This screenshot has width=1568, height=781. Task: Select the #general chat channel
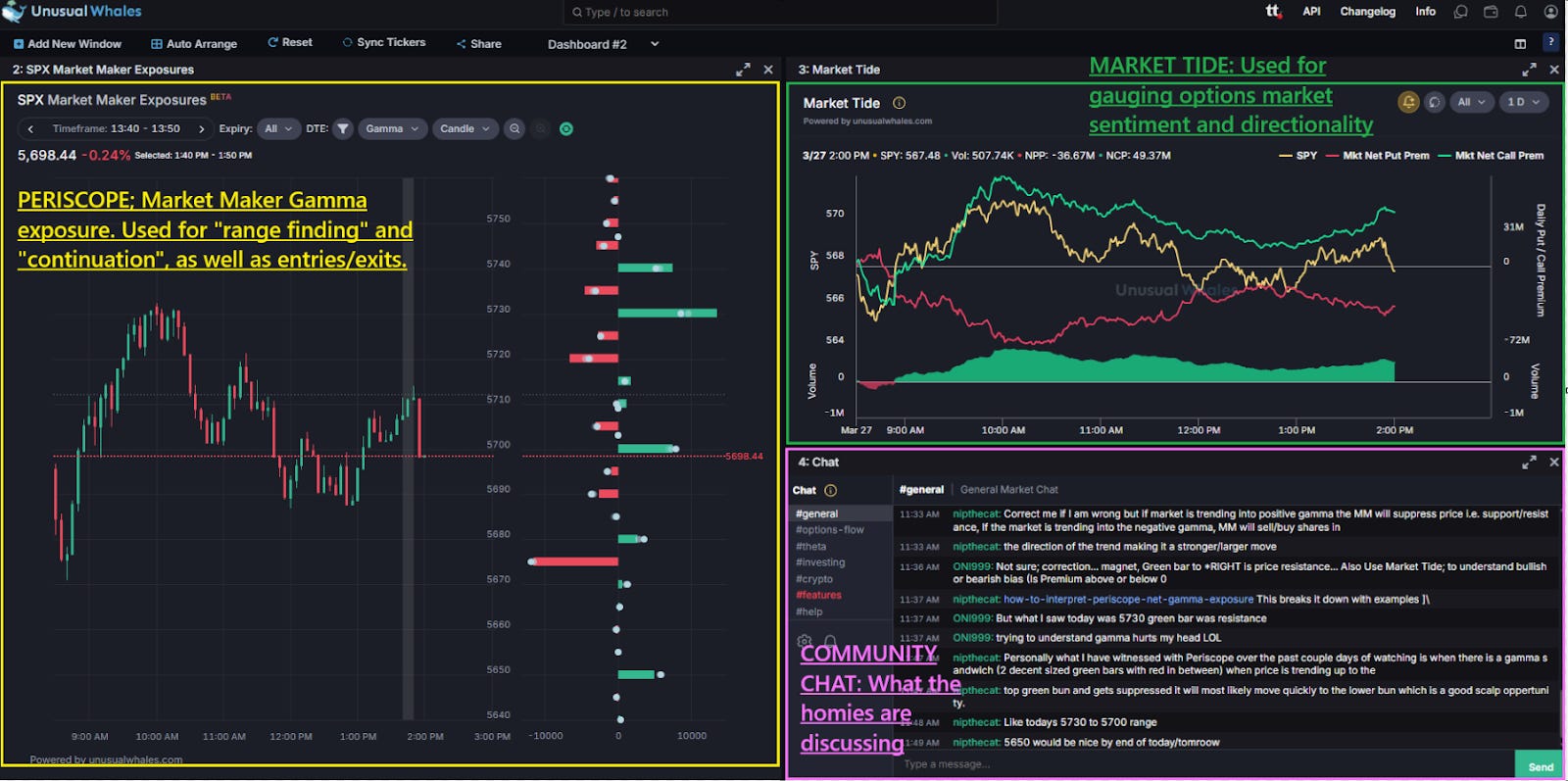[841, 513]
